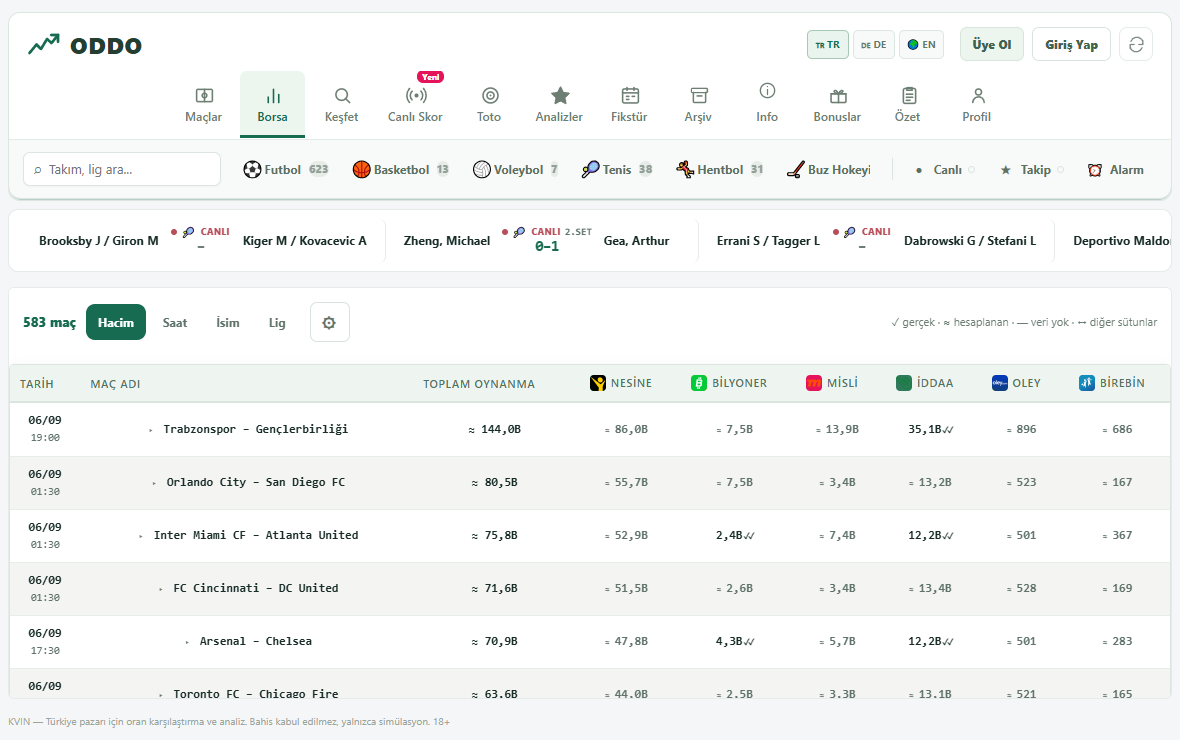This screenshot has width=1180, height=740.
Task: Filter by Buz Hokeyi sport
Action: 829,169
